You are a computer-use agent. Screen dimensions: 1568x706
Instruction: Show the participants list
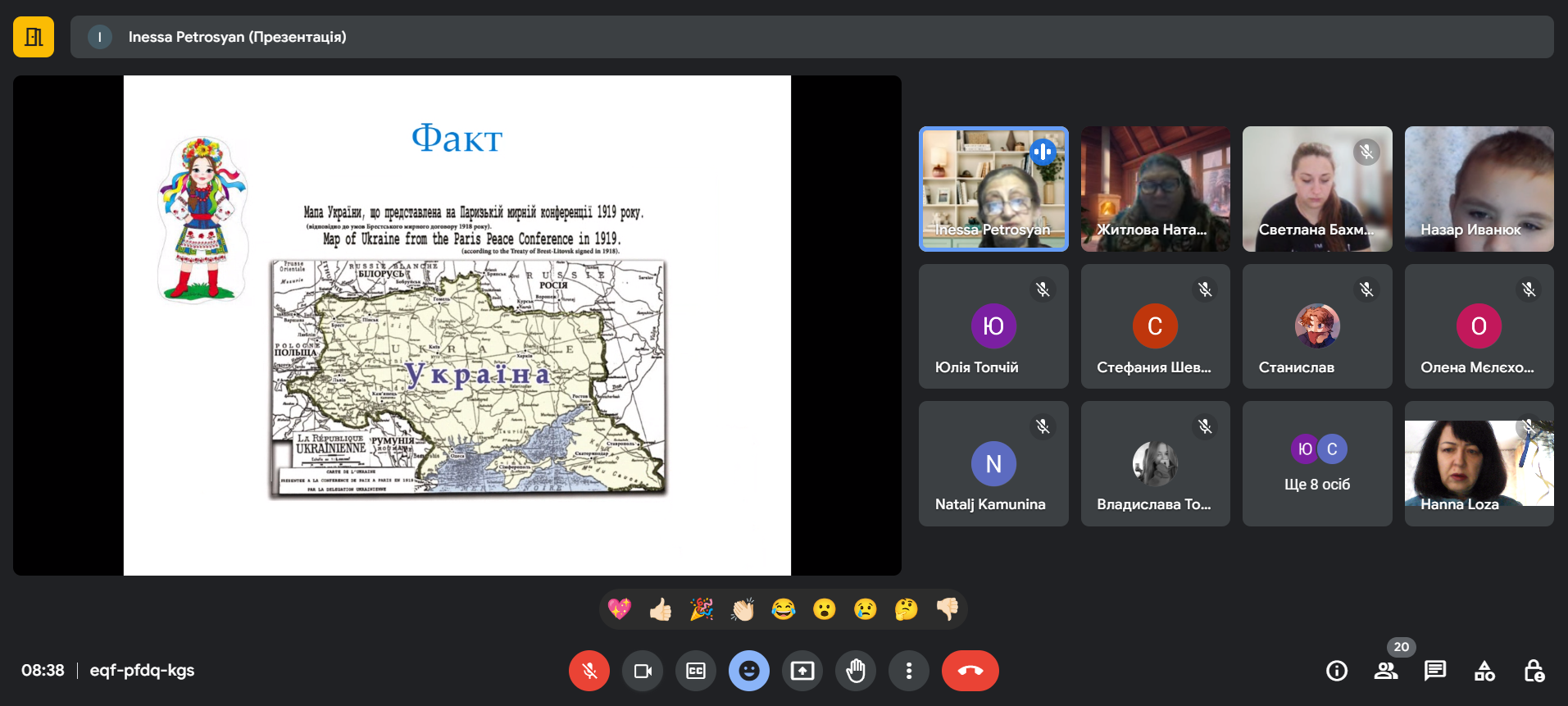pos(1386,671)
